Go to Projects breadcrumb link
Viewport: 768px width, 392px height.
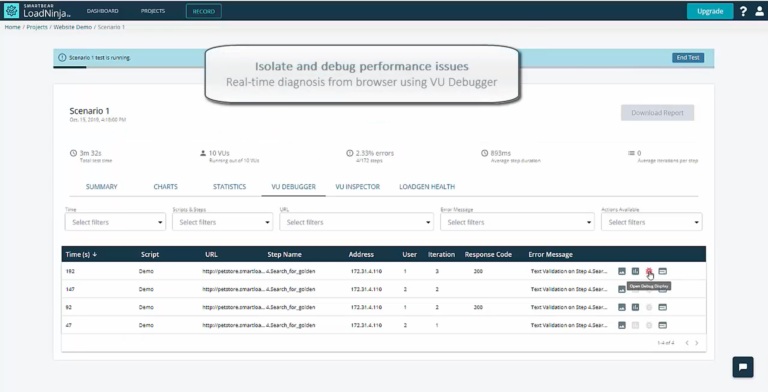37,27
